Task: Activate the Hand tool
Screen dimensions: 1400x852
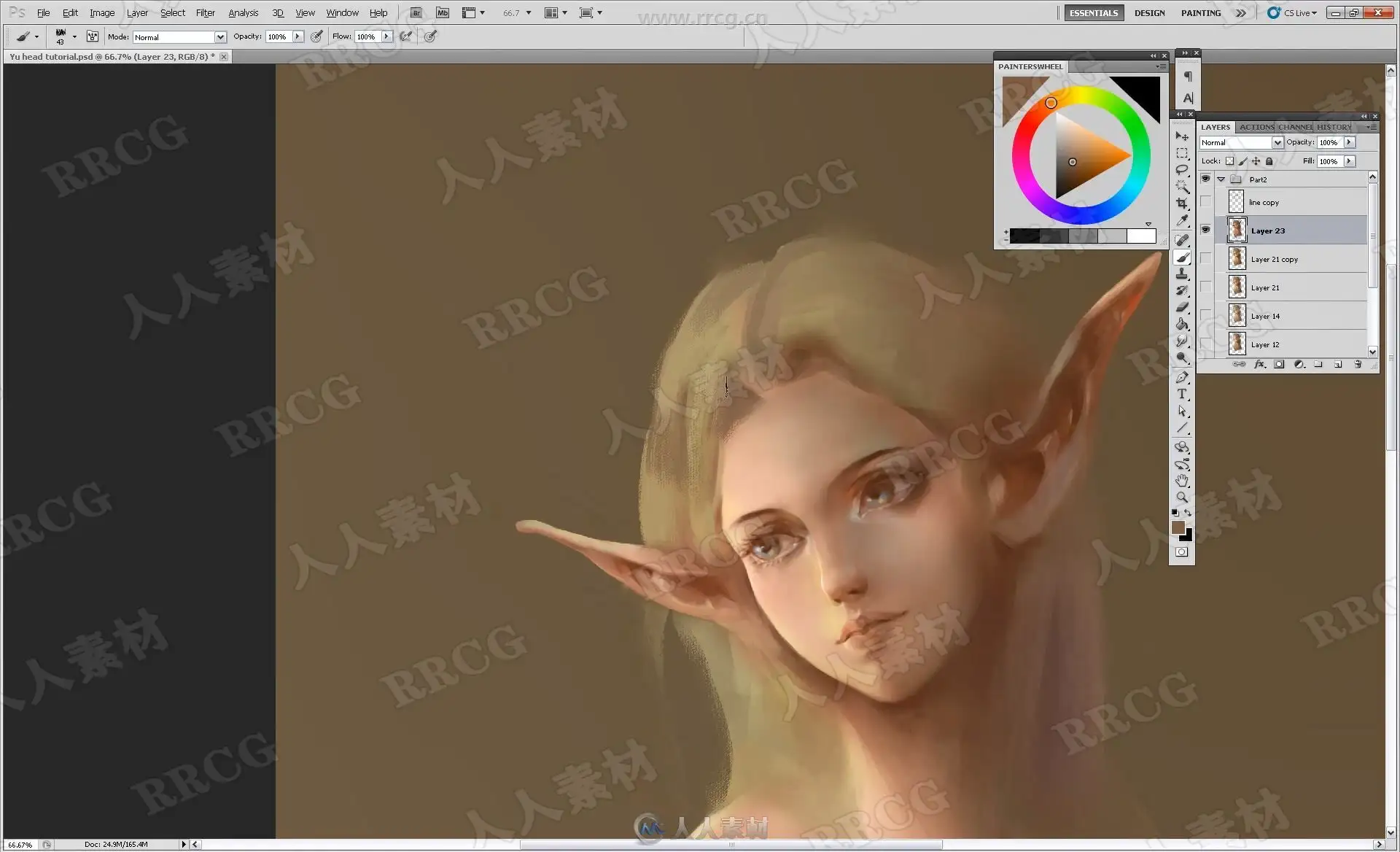Action: coord(1182,481)
